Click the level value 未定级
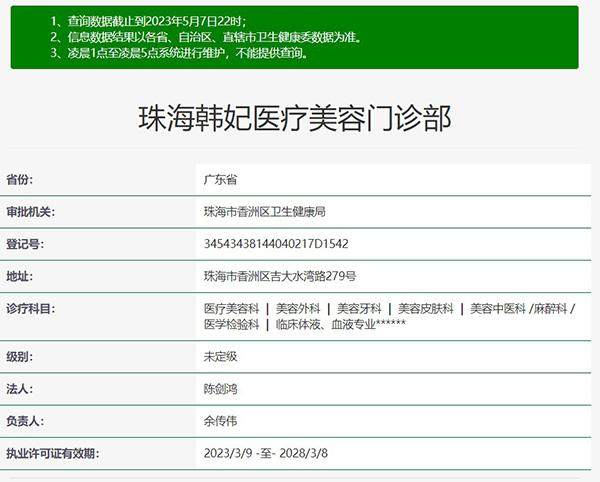Image resolution: width=600 pixels, height=482 pixels. [x=220, y=356]
